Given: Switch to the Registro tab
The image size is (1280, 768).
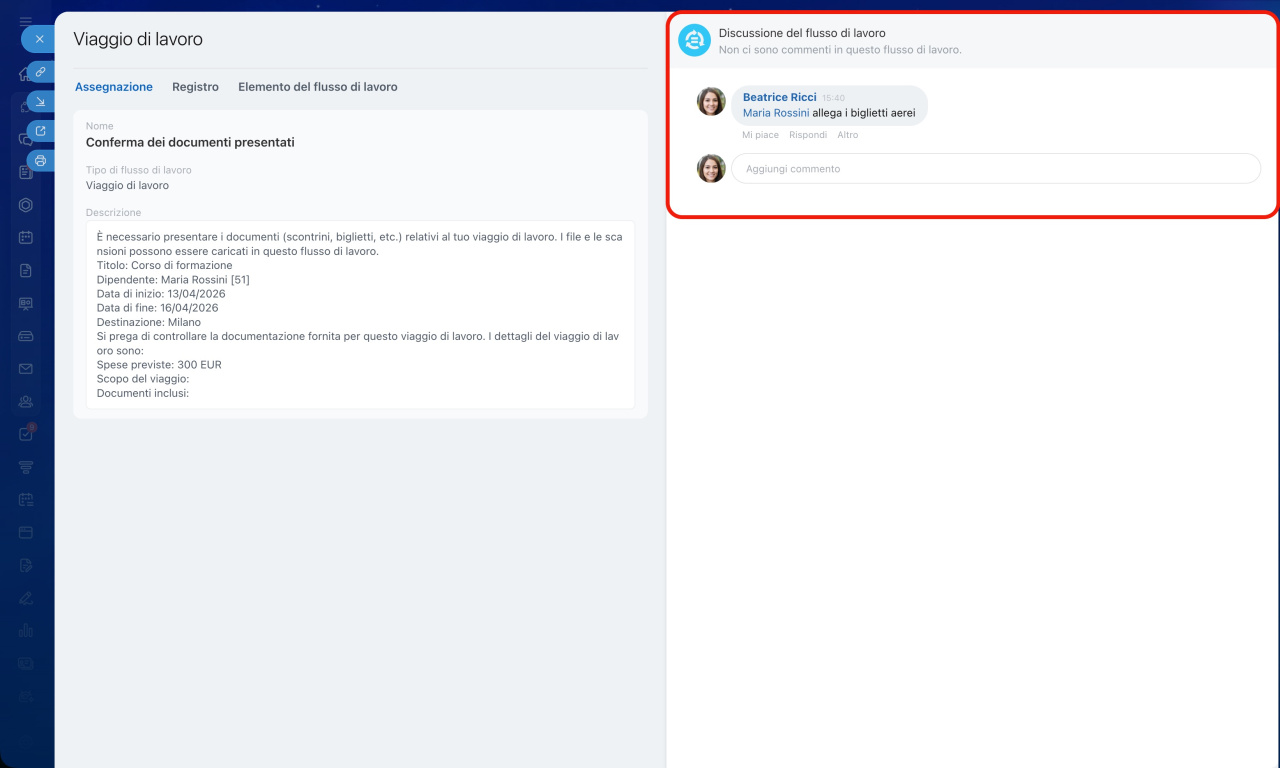Looking at the screenshot, I should coord(195,87).
